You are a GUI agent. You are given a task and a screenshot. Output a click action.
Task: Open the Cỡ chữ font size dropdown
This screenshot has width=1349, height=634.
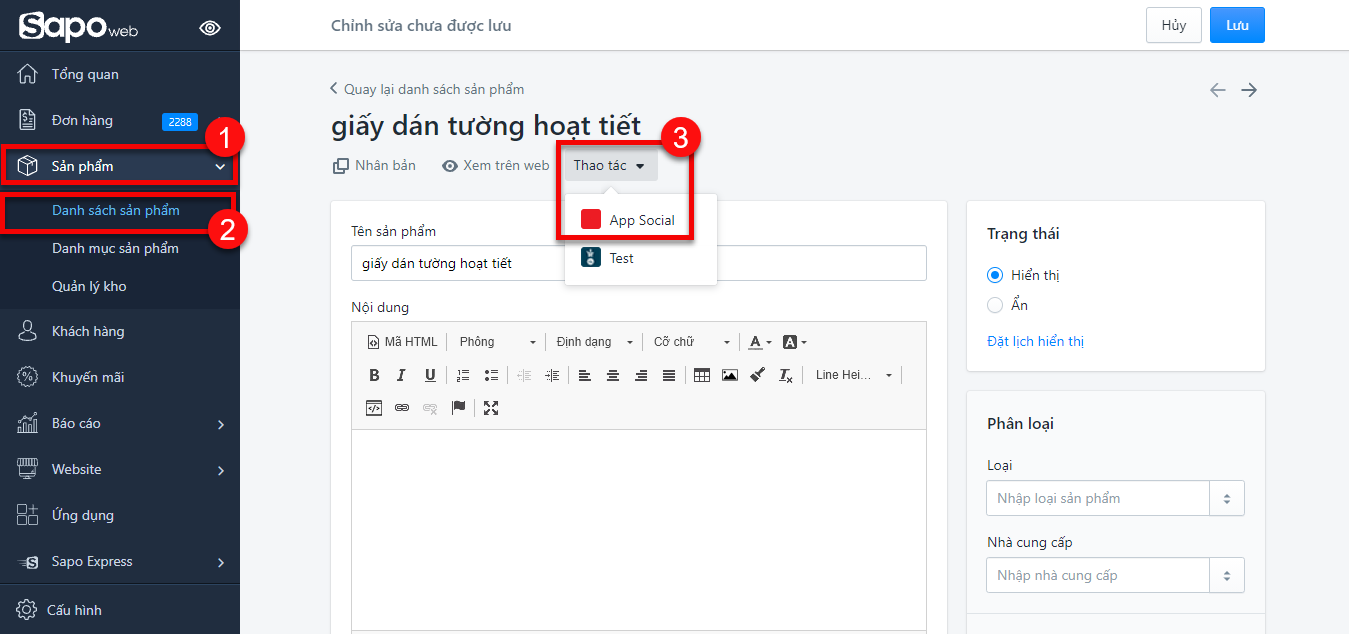(691, 342)
